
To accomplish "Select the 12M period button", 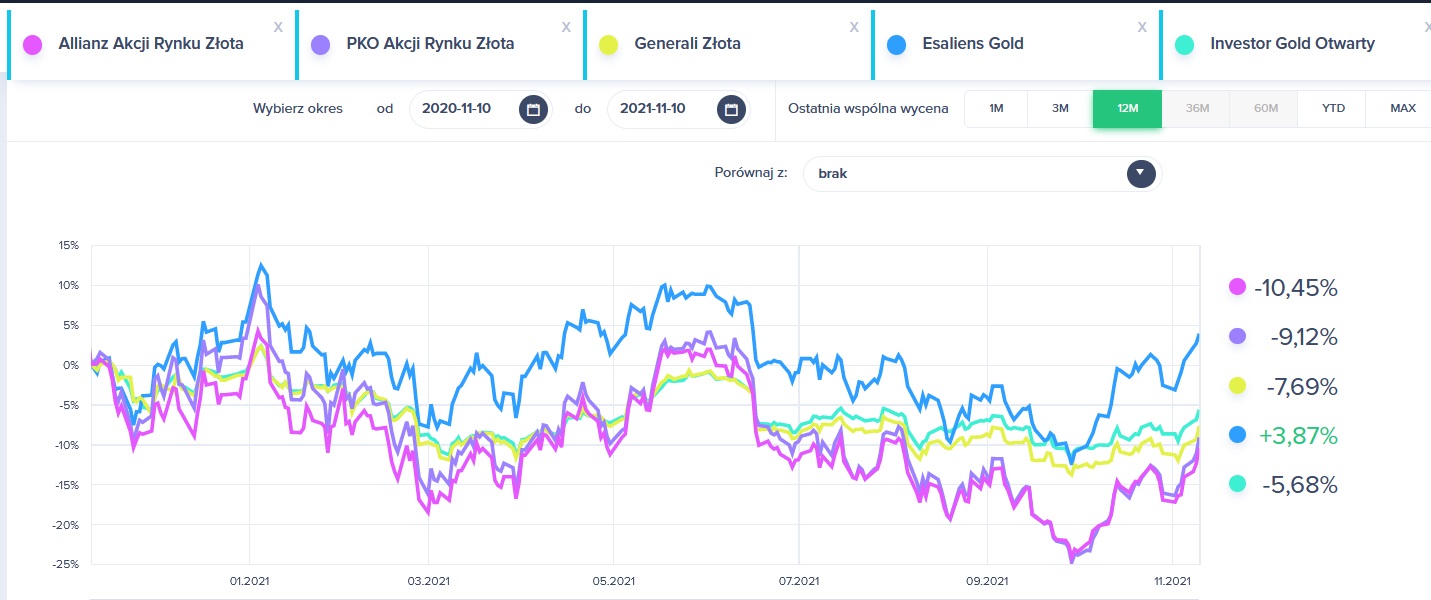I will coord(1127,108).
